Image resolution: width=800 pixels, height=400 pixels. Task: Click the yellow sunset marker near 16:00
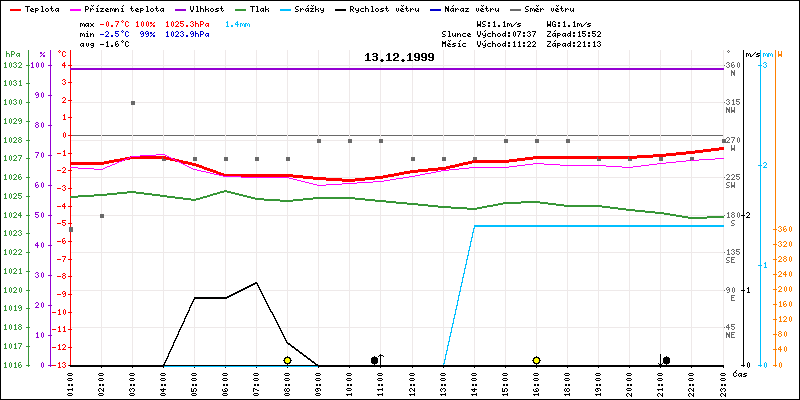click(537, 360)
